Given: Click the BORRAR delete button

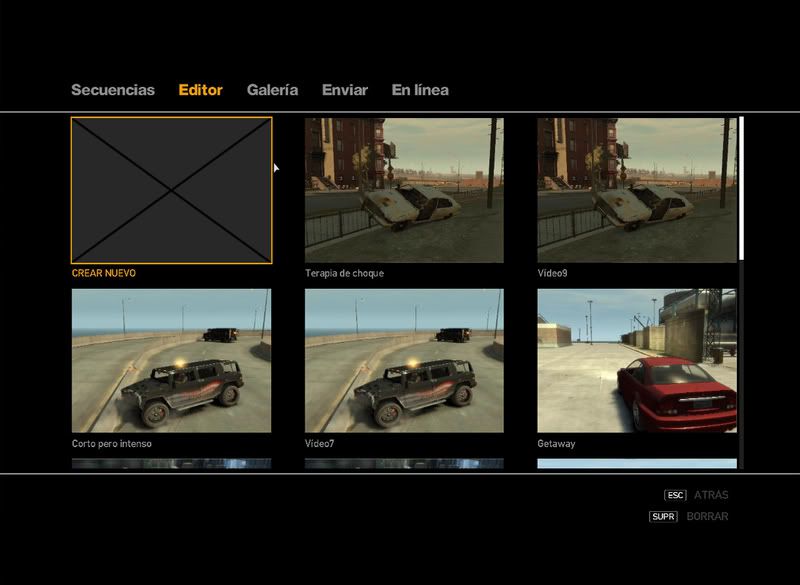Looking at the screenshot, I should pyautogui.click(x=707, y=516).
